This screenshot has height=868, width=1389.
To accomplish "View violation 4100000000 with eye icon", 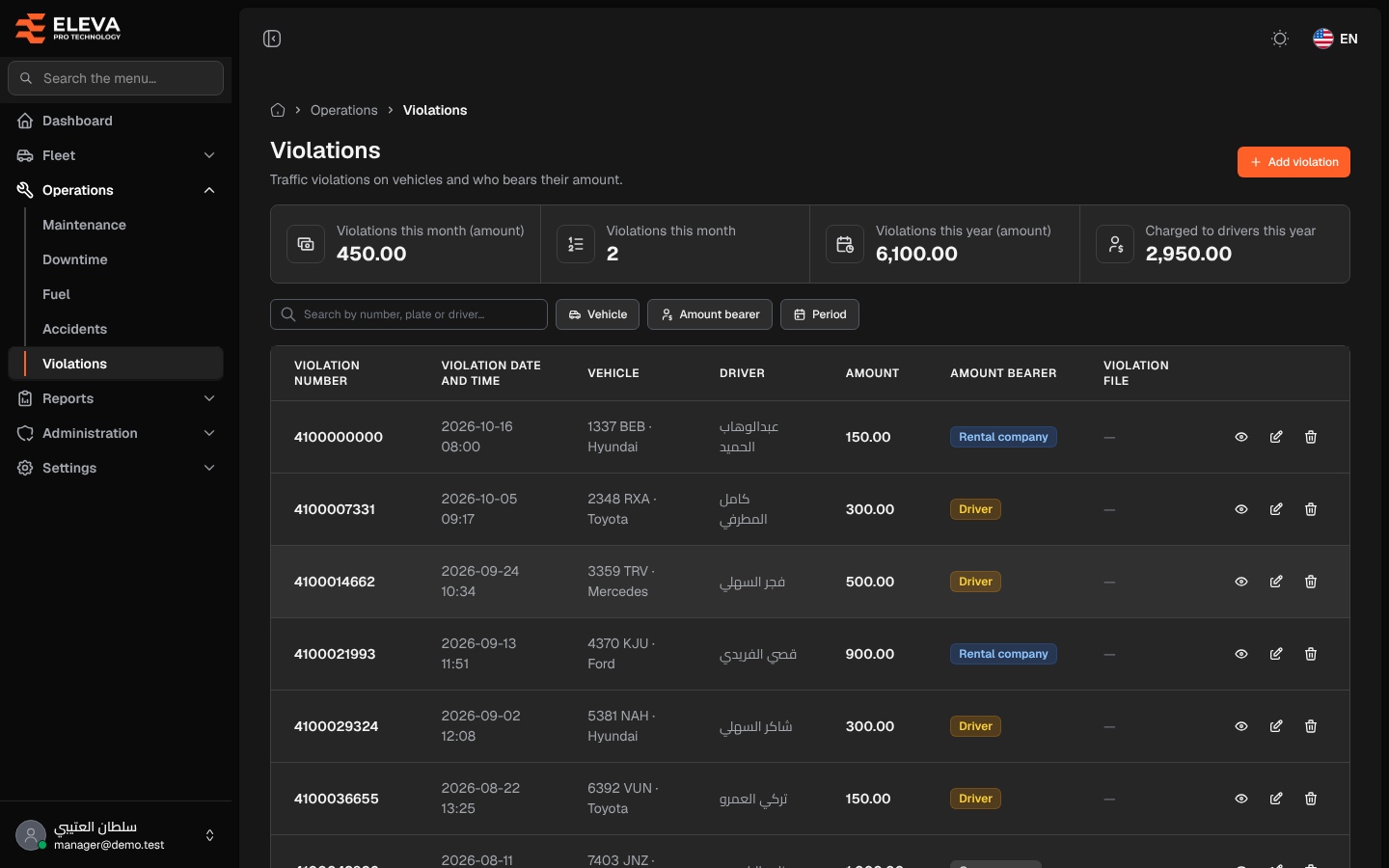I will (x=1241, y=437).
